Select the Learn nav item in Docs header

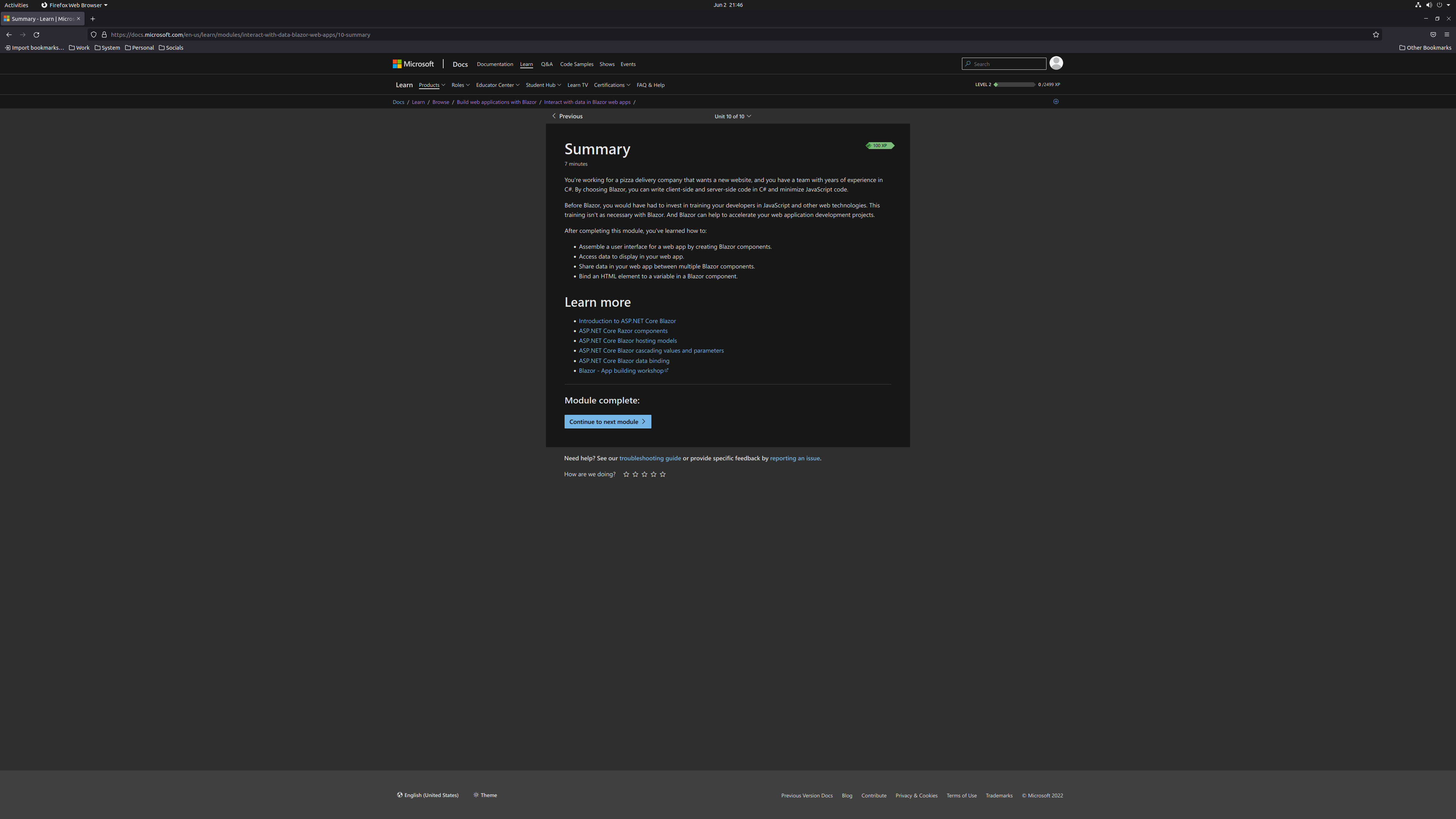click(526, 64)
